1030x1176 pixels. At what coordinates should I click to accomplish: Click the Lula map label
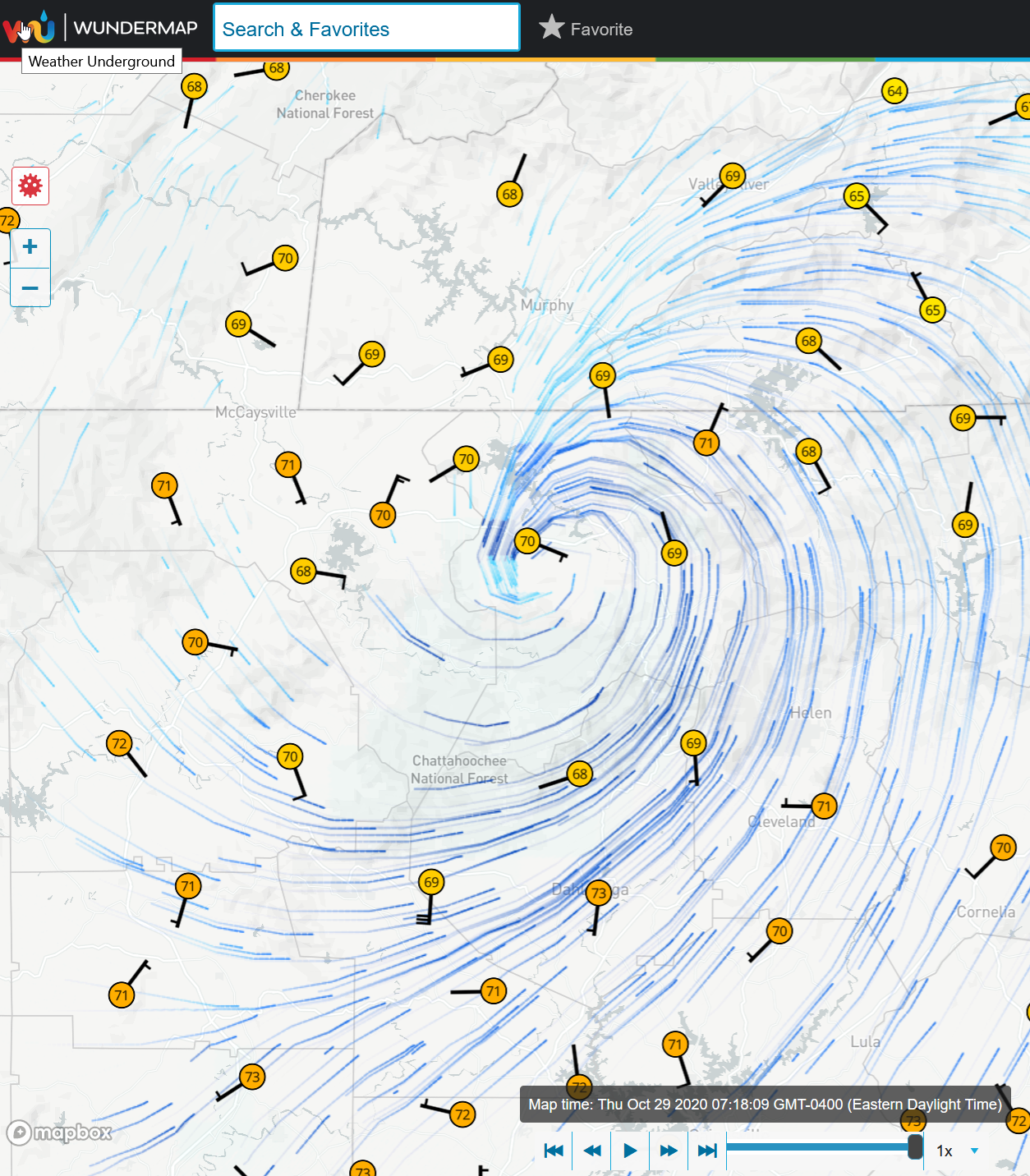(x=866, y=1041)
